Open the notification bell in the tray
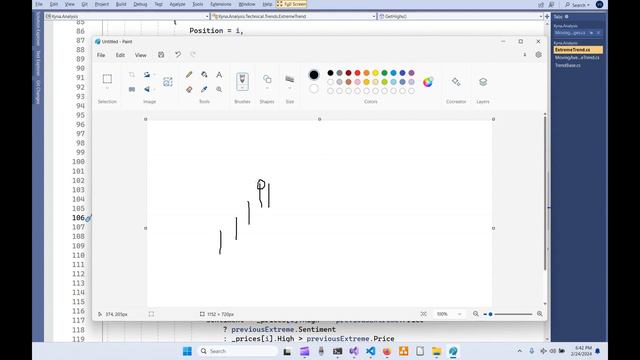Screen dimensions: 640x360 pos(598,351)
